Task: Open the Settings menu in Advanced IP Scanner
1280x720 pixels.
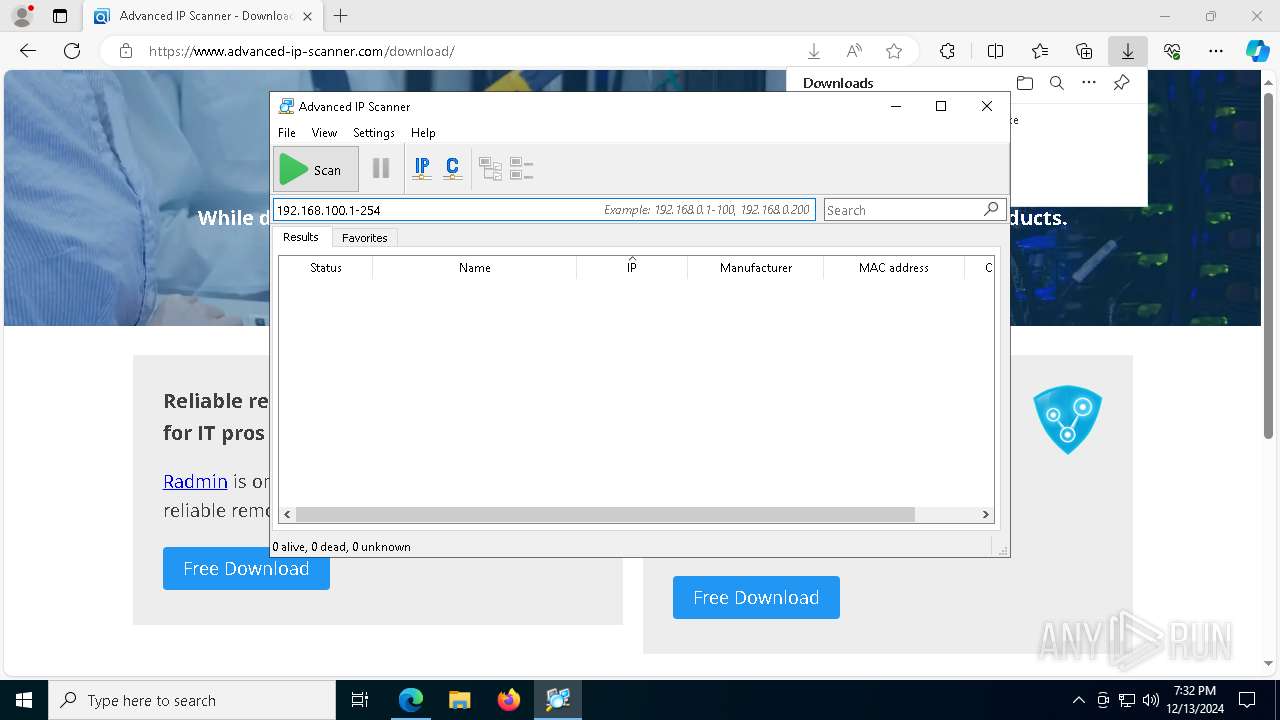Action: click(374, 133)
